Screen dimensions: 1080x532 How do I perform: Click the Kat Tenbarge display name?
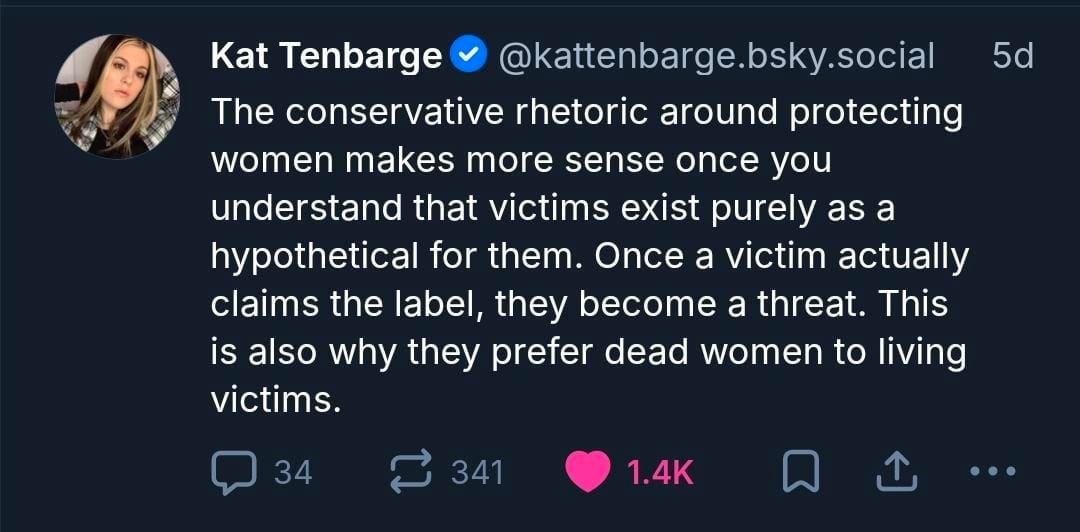point(326,57)
